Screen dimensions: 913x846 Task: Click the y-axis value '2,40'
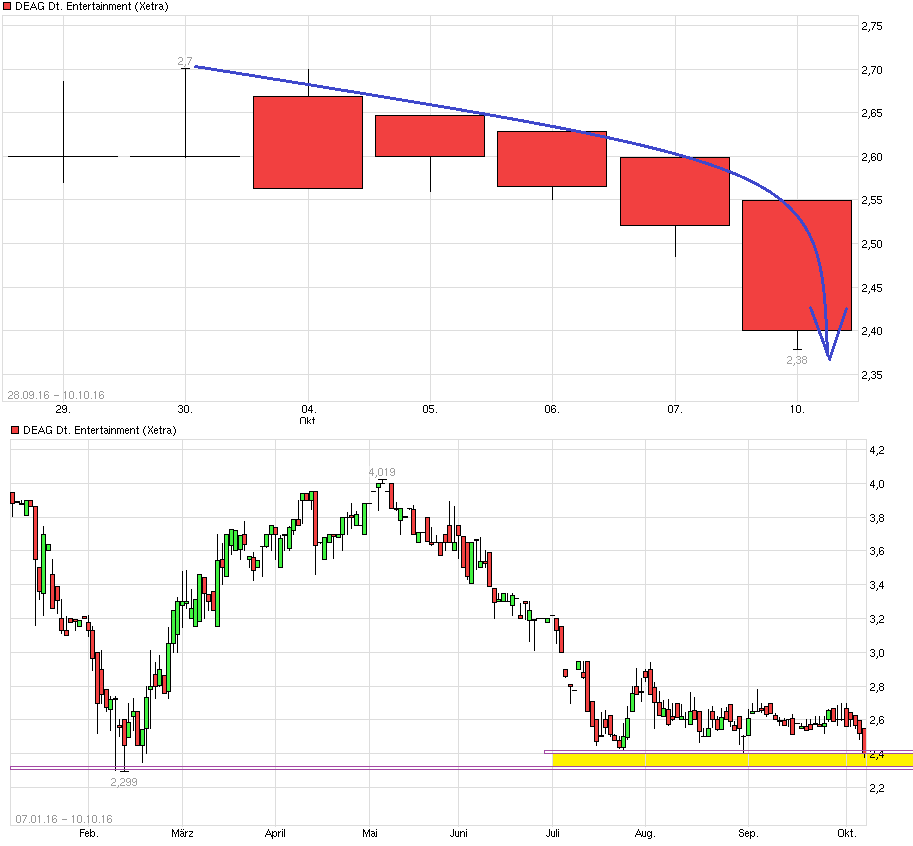coord(872,331)
